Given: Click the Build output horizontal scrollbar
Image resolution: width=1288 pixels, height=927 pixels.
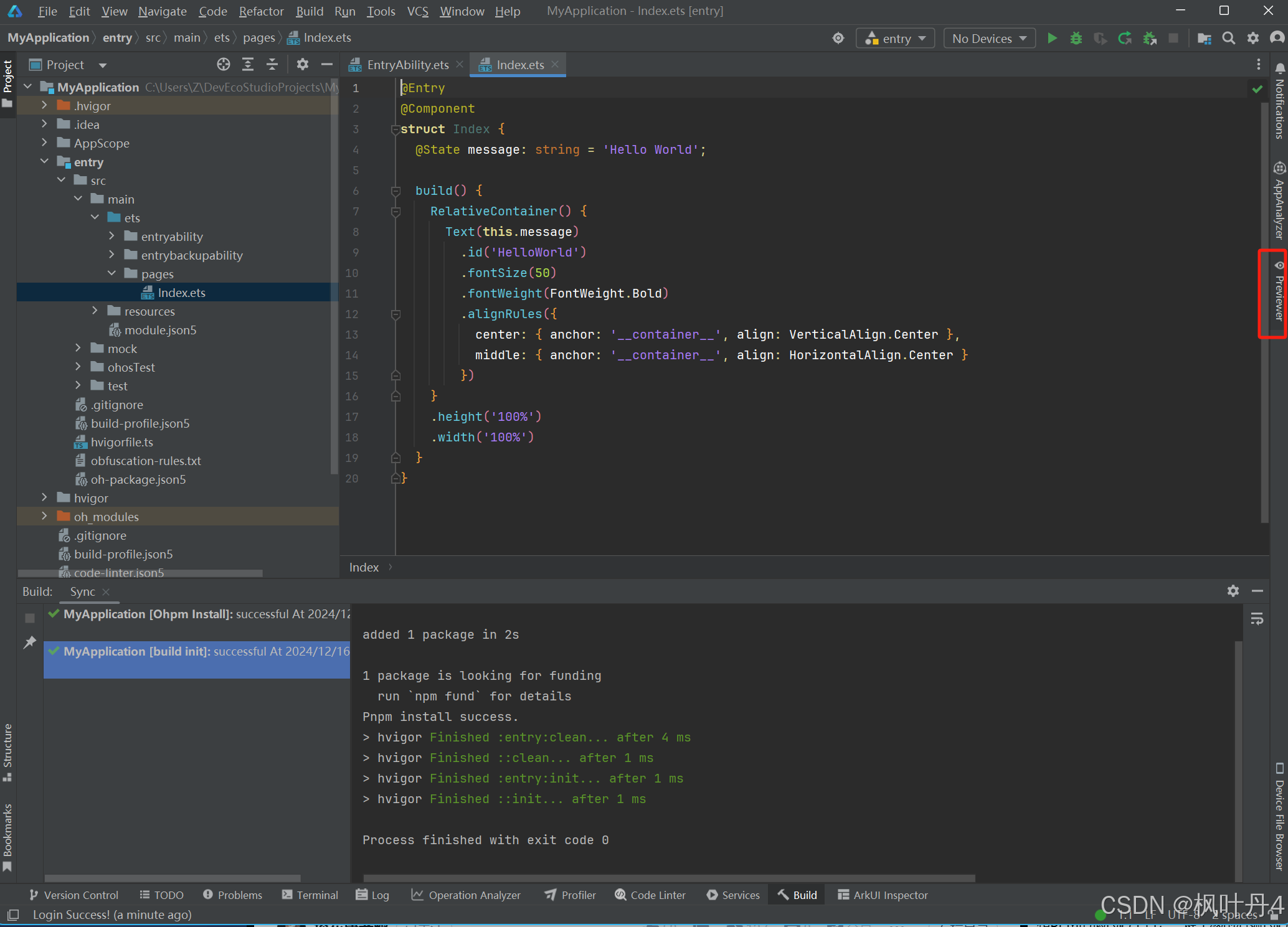Looking at the screenshot, I should coord(668,878).
